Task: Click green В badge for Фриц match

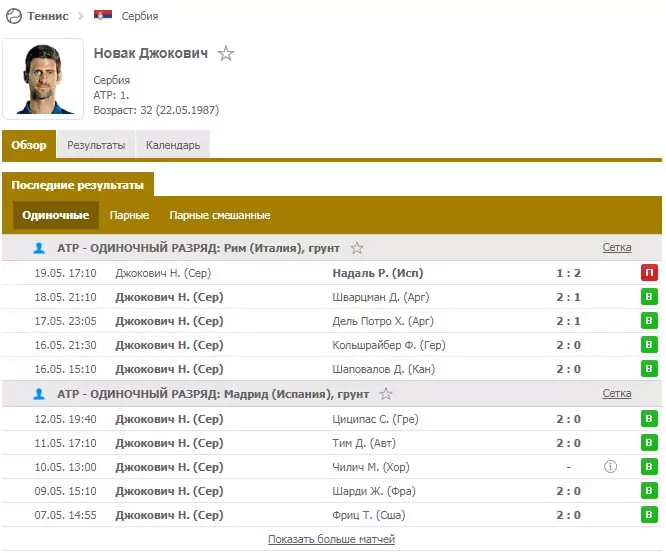Action: point(649,515)
